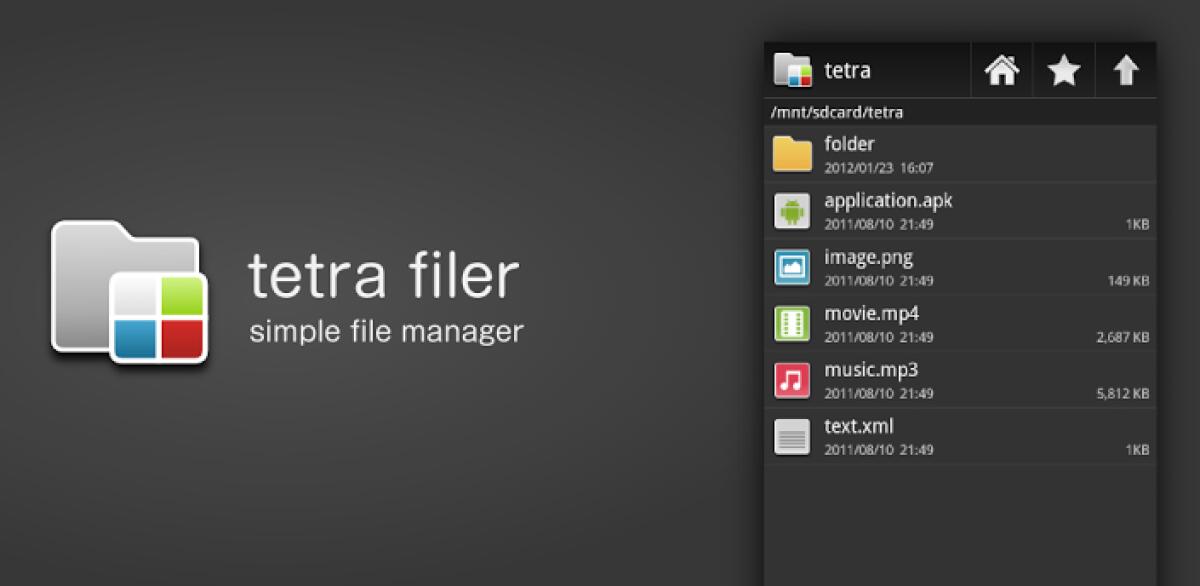Tap the music note icon for music.mp3
Image resolution: width=1200 pixels, height=586 pixels.
[x=791, y=380]
